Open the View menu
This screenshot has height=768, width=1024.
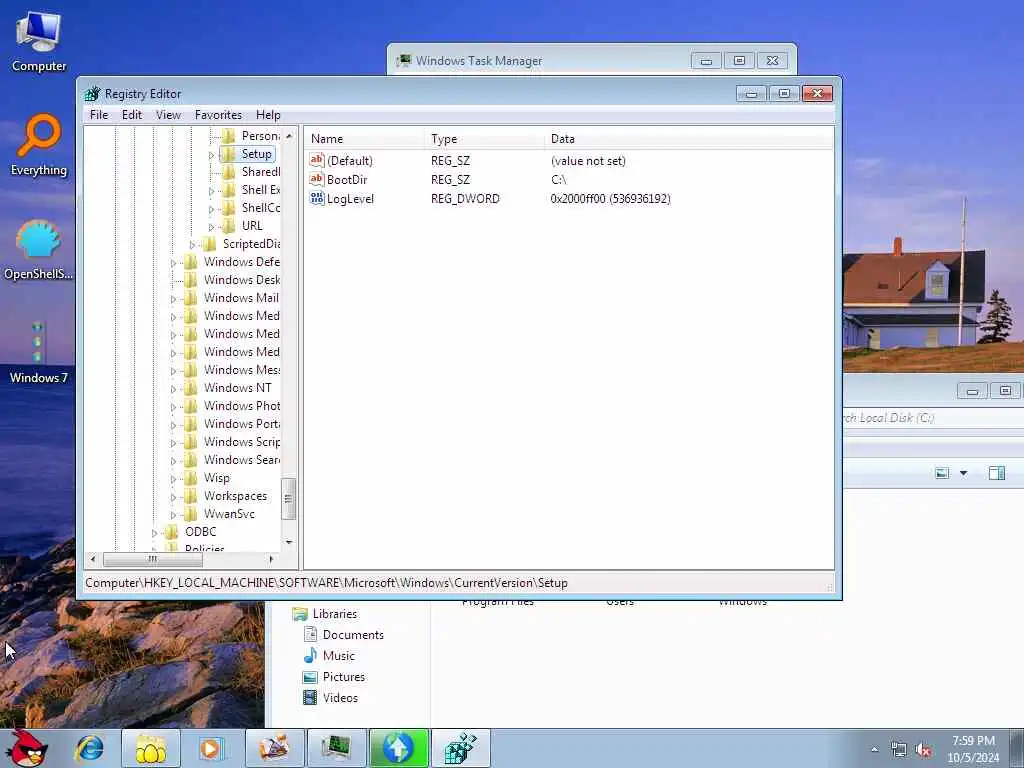pyautogui.click(x=168, y=115)
